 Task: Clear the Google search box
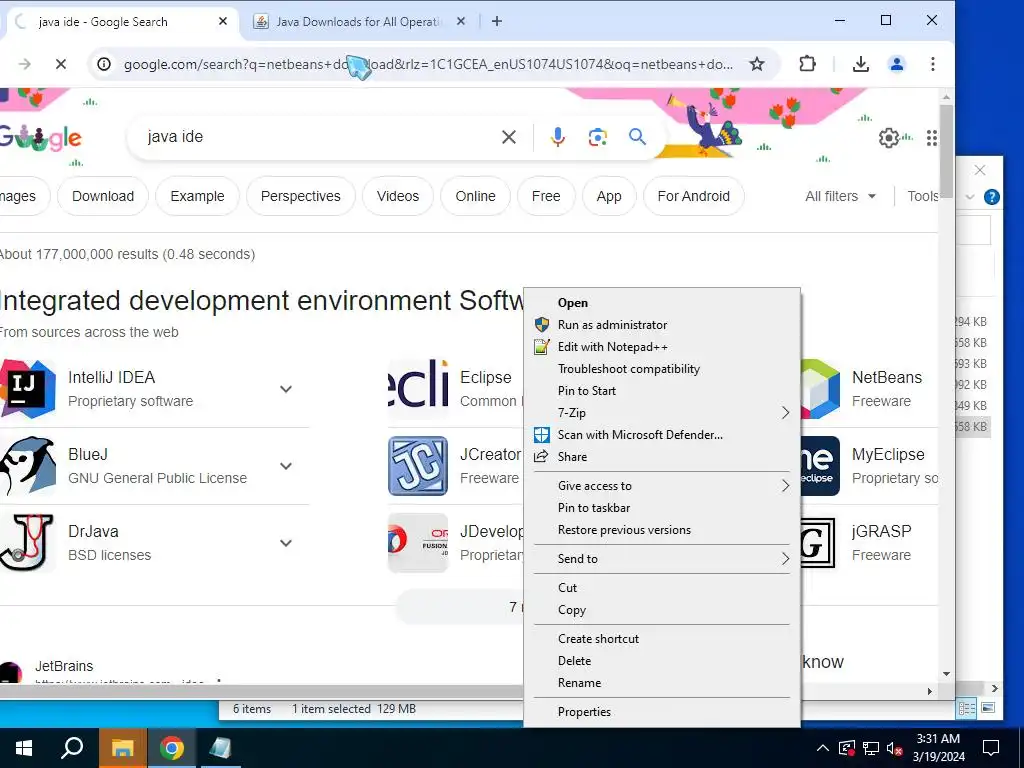[509, 136]
